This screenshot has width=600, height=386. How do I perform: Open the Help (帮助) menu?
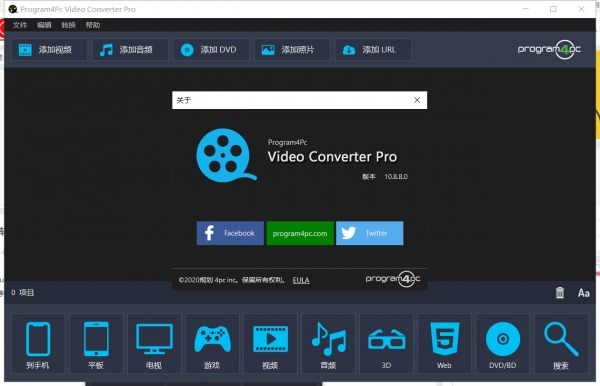click(x=93, y=25)
